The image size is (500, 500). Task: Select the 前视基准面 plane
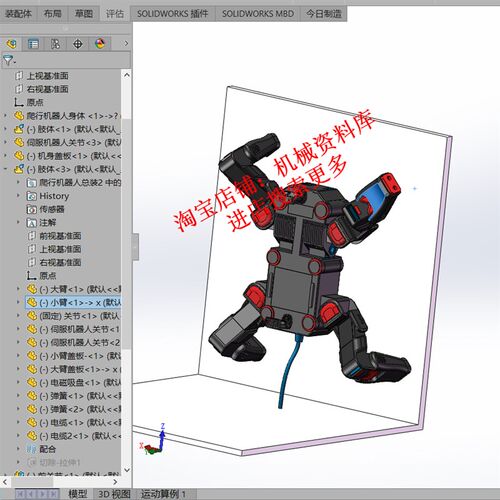coord(60,236)
